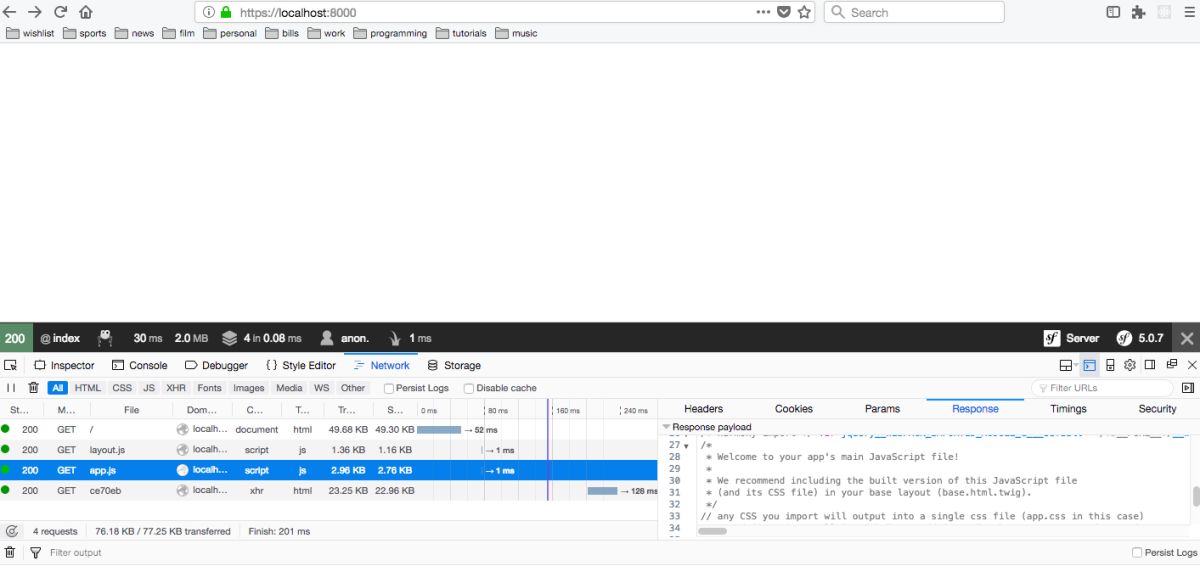Reload the current page
Image resolution: width=1200 pixels, height=583 pixels.
point(60,12)
